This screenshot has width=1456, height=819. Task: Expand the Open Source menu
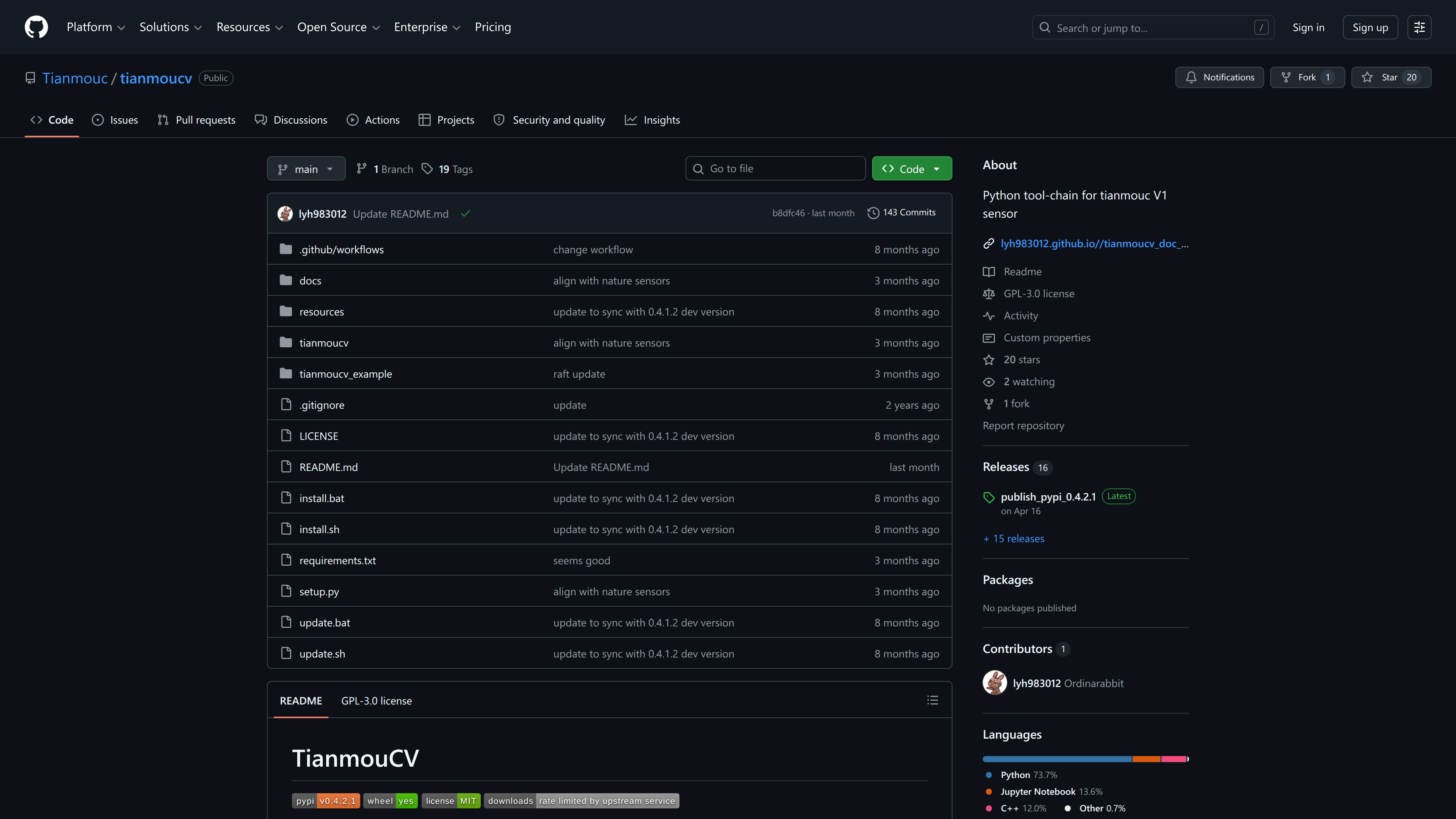338,27
